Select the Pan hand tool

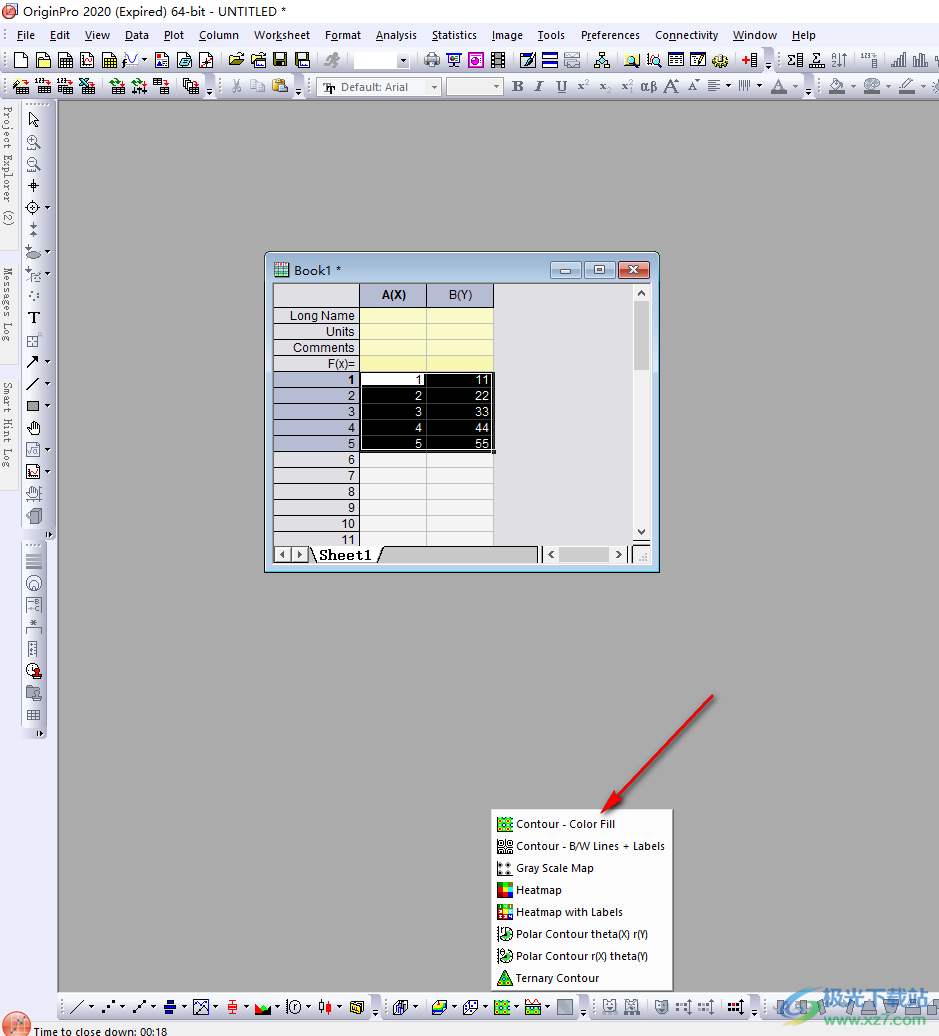click(34, 428)
